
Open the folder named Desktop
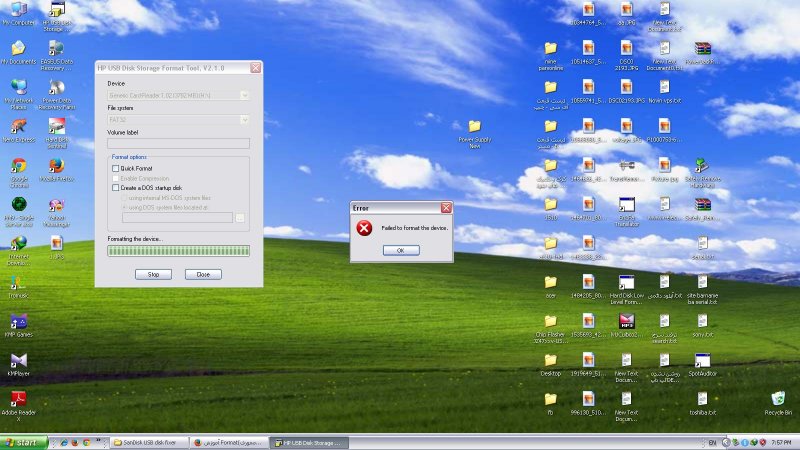tap(551, 365)
